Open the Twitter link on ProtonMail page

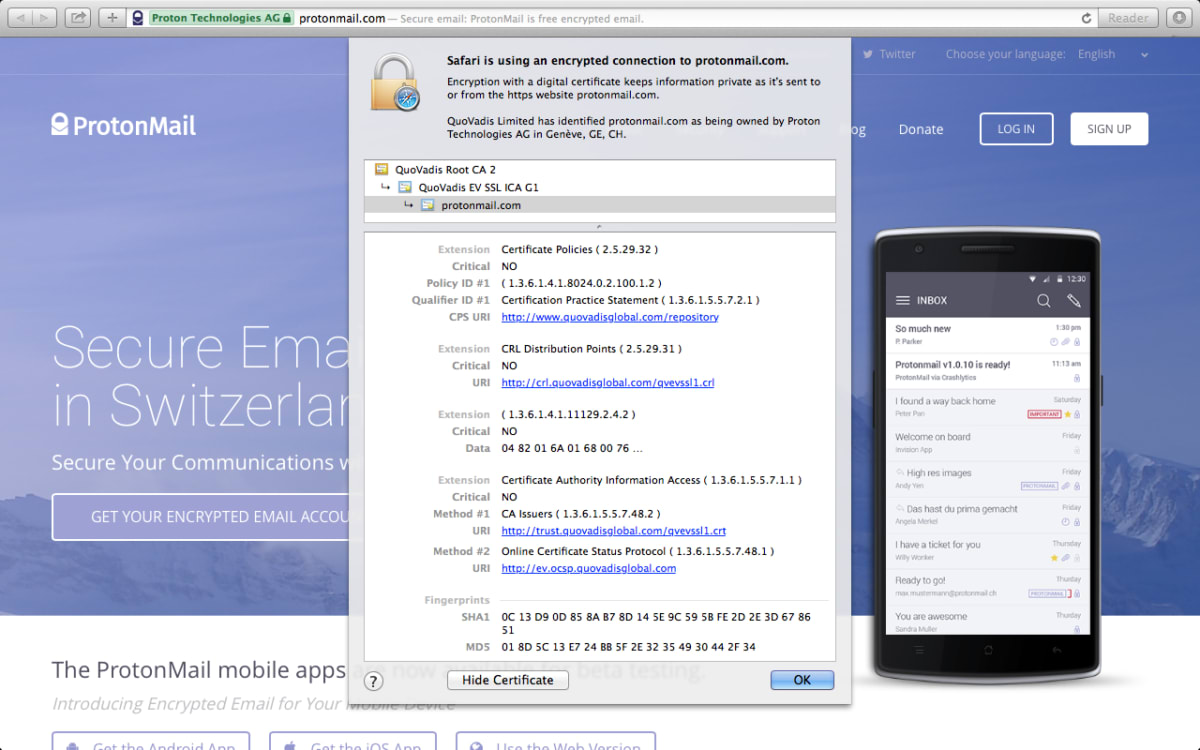(x=897, y=54)
